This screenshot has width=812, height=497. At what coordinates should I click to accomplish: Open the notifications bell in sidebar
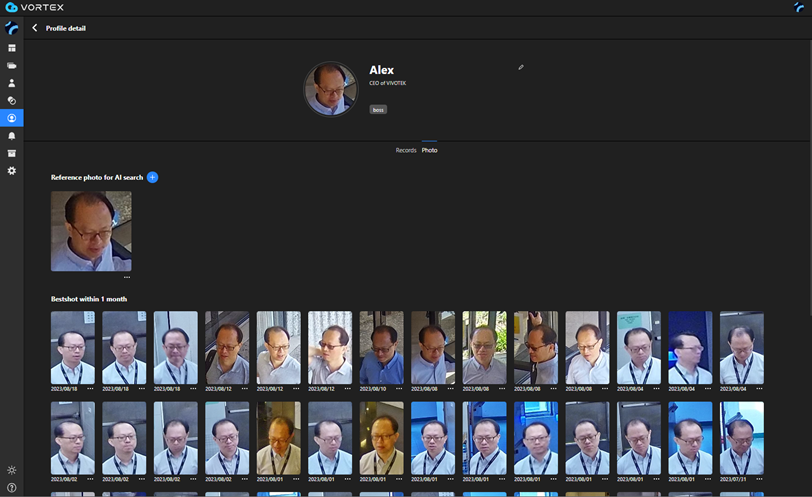(x=12, y=136)
